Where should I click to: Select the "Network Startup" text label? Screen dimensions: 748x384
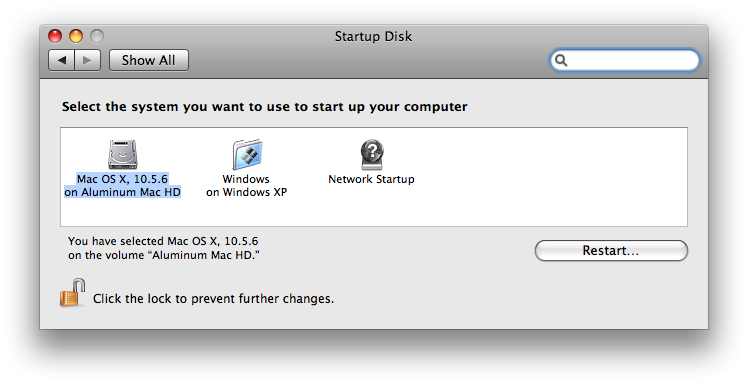[x=371, y=179]
